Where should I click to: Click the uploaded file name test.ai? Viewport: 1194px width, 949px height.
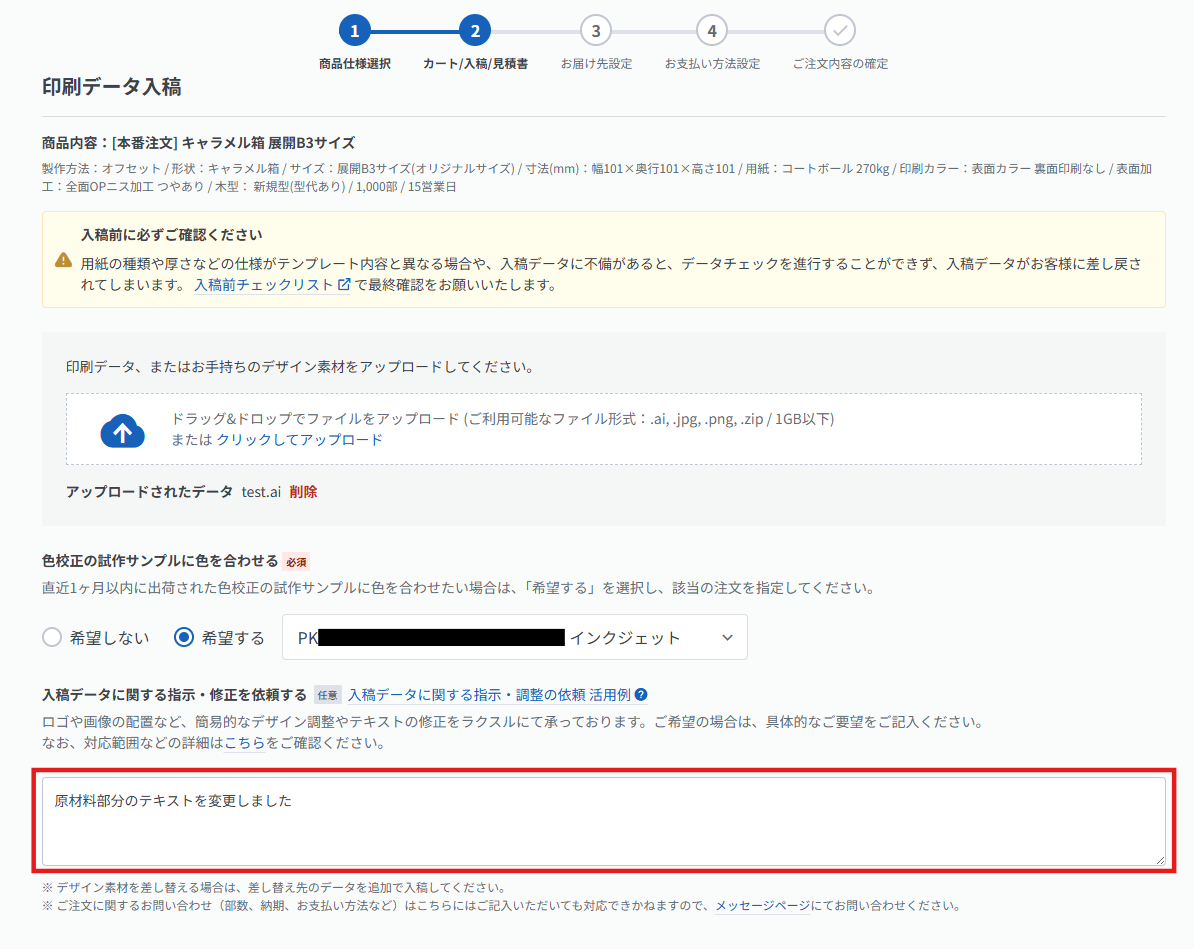pyautogui.click(x=261, y=492)
